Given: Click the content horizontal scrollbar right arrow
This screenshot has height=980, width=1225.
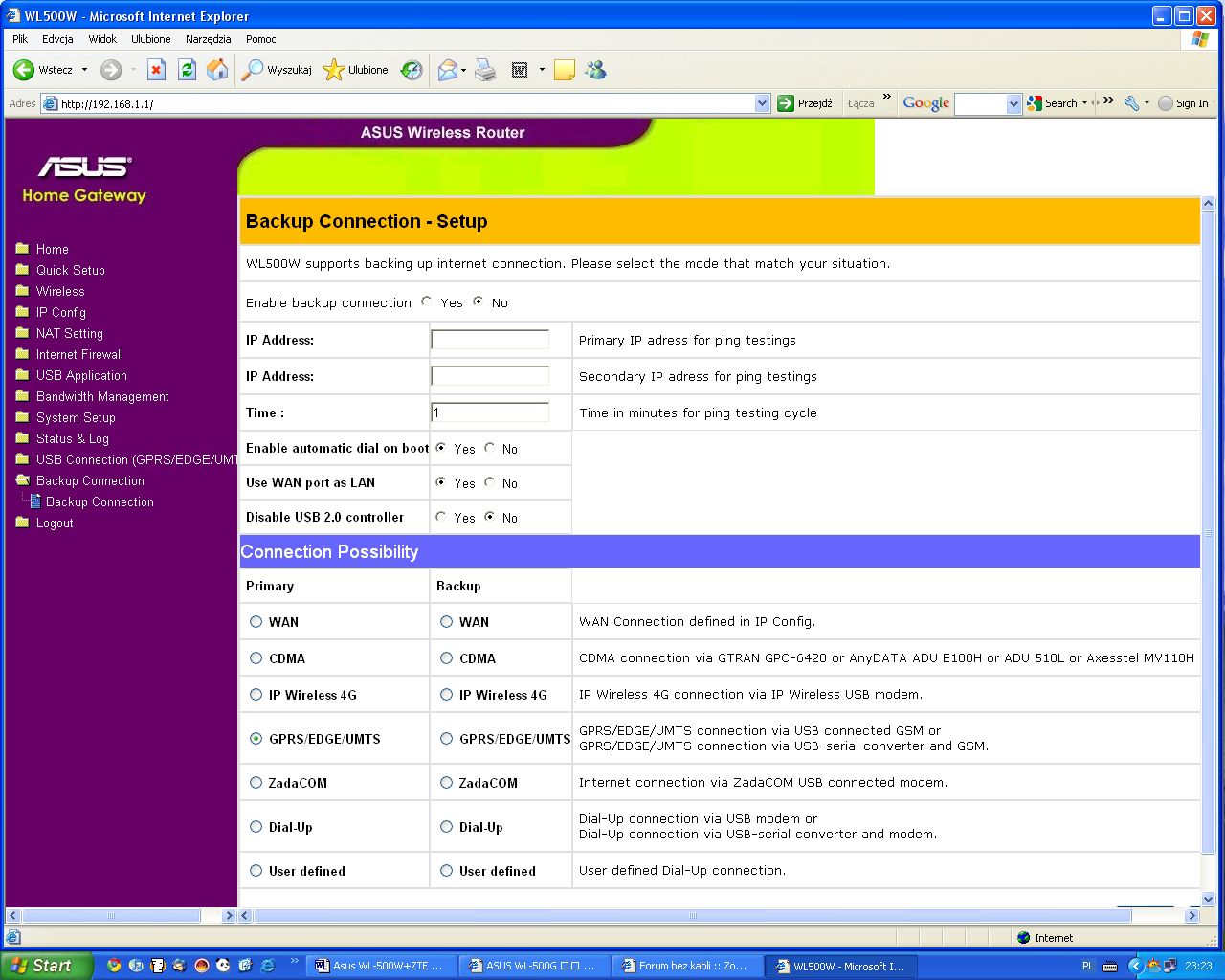Looking at the screenshot, I should coord(1192,916).
